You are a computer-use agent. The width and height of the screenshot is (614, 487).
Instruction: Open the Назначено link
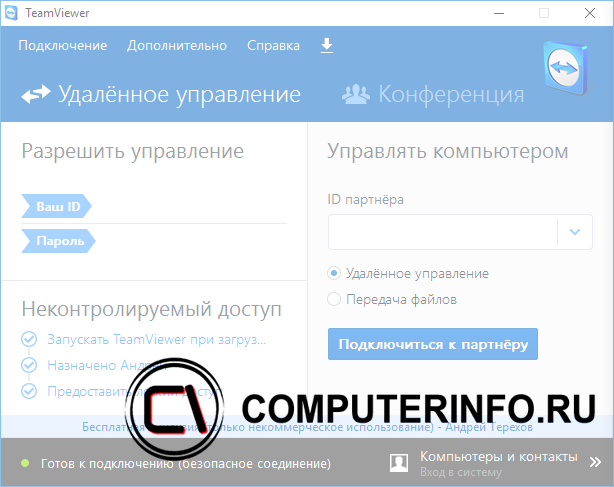[x=107, y=365]
